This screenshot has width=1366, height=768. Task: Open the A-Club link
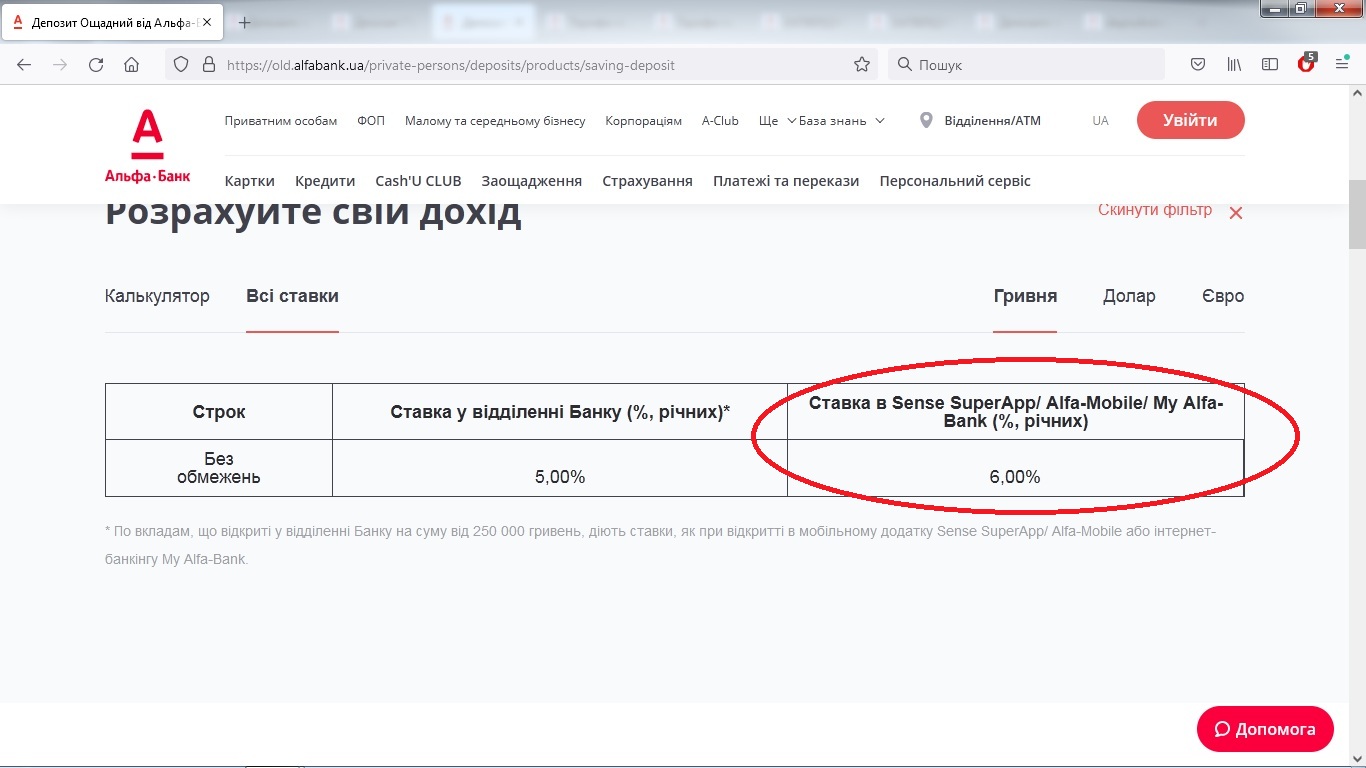(720, 121)
